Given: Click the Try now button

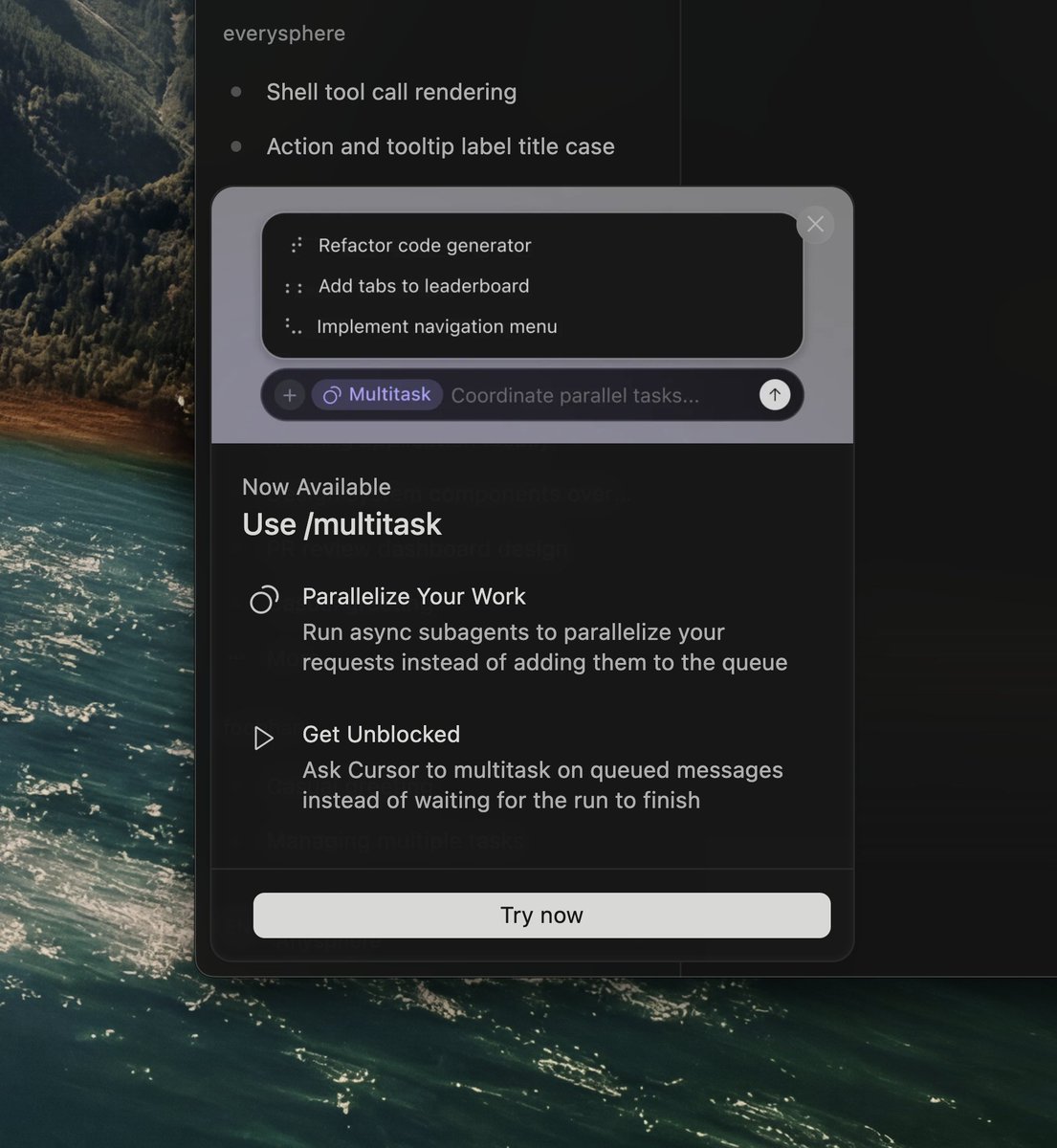Looking at the screenshot, I should 541,916.
